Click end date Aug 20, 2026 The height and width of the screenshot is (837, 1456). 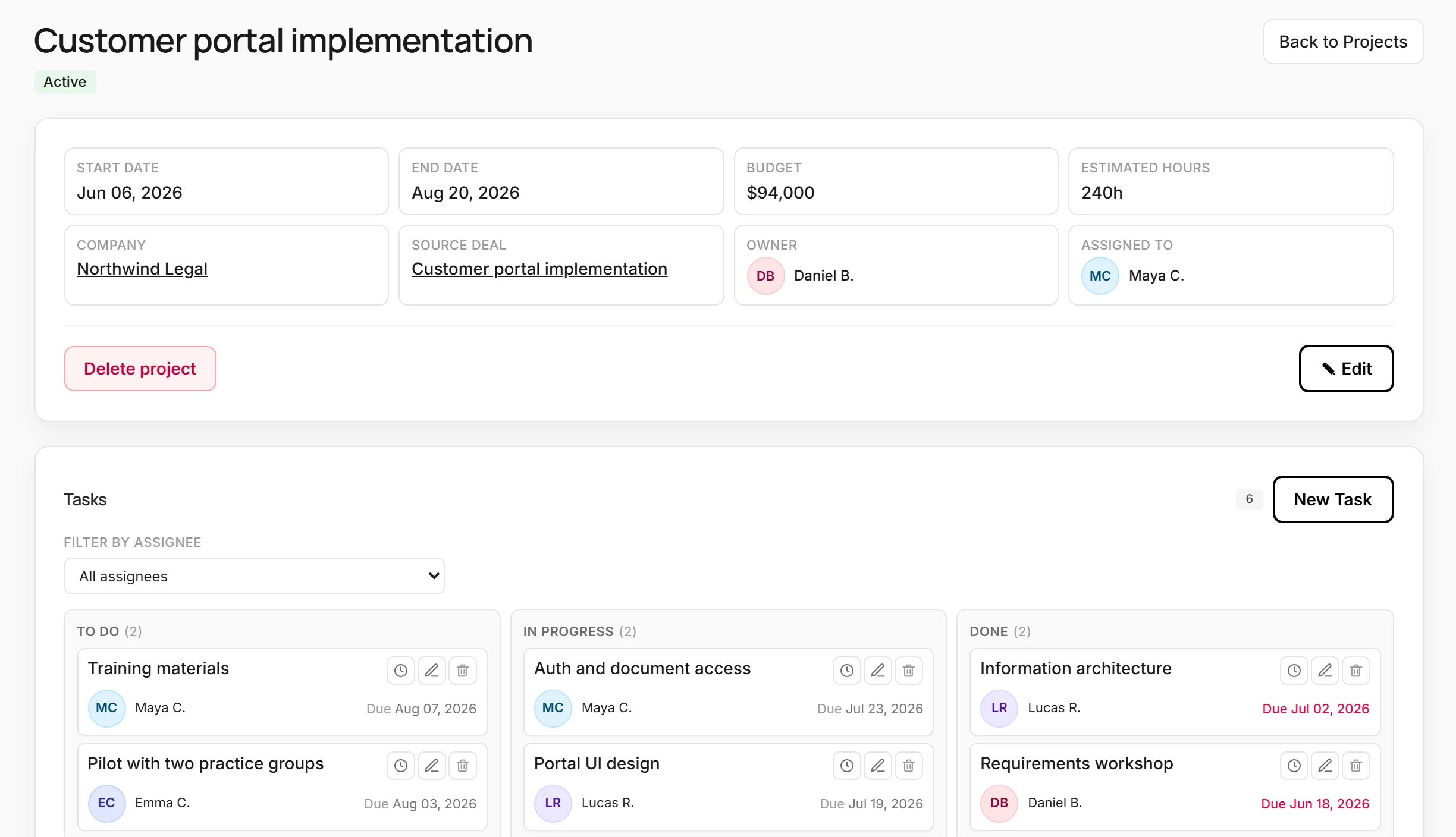pos(466,193)
